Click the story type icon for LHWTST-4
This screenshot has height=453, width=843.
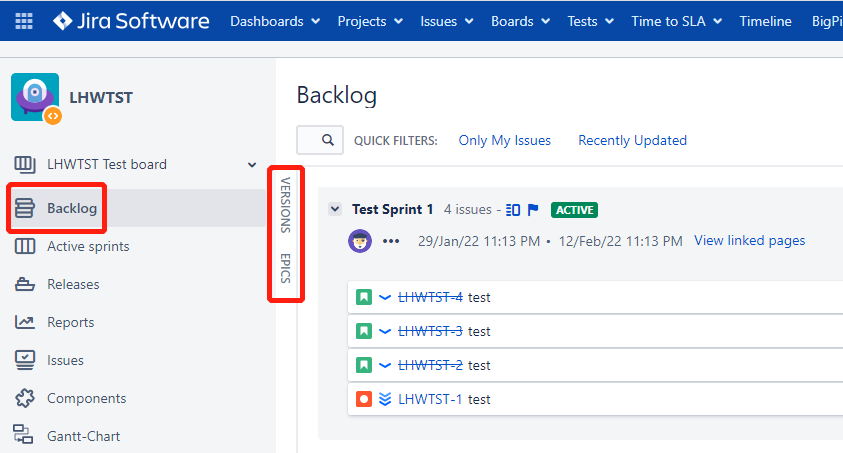tap(364, 297)
